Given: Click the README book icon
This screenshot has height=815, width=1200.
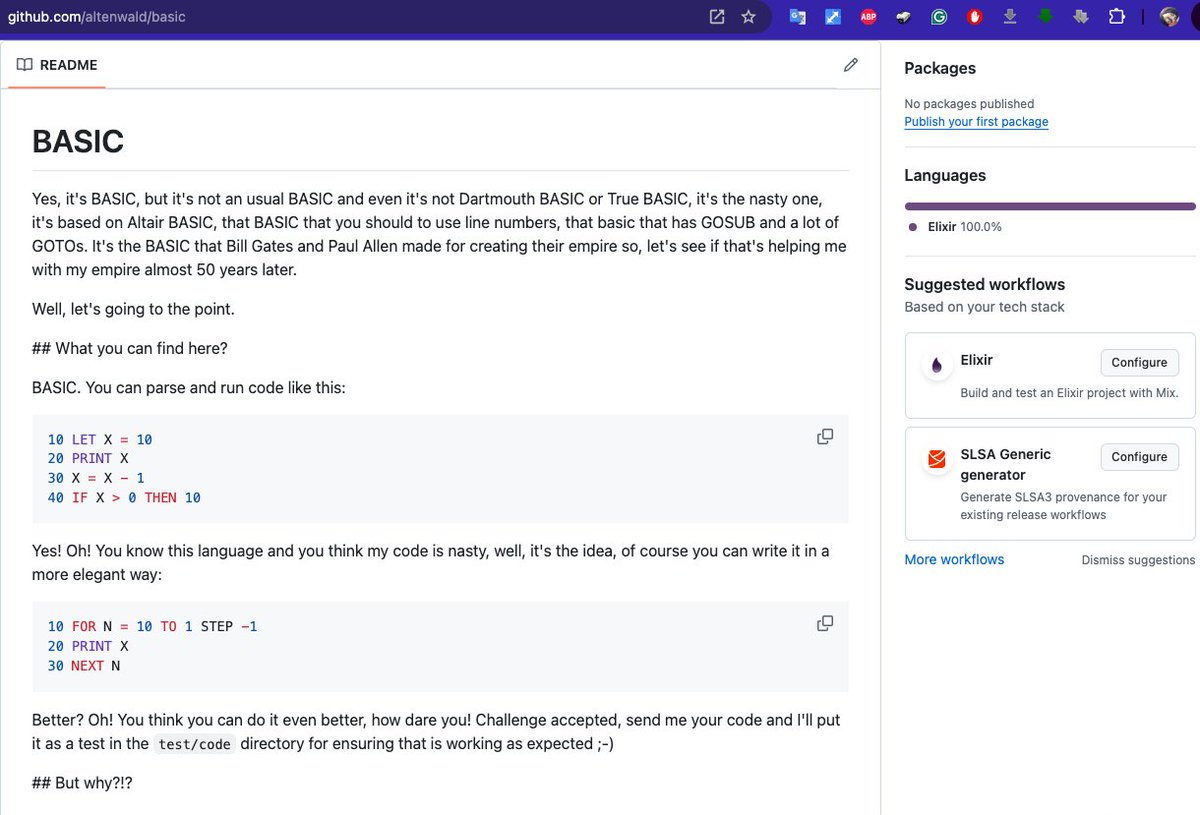Looking at the screenshot, I should [25, 65].
